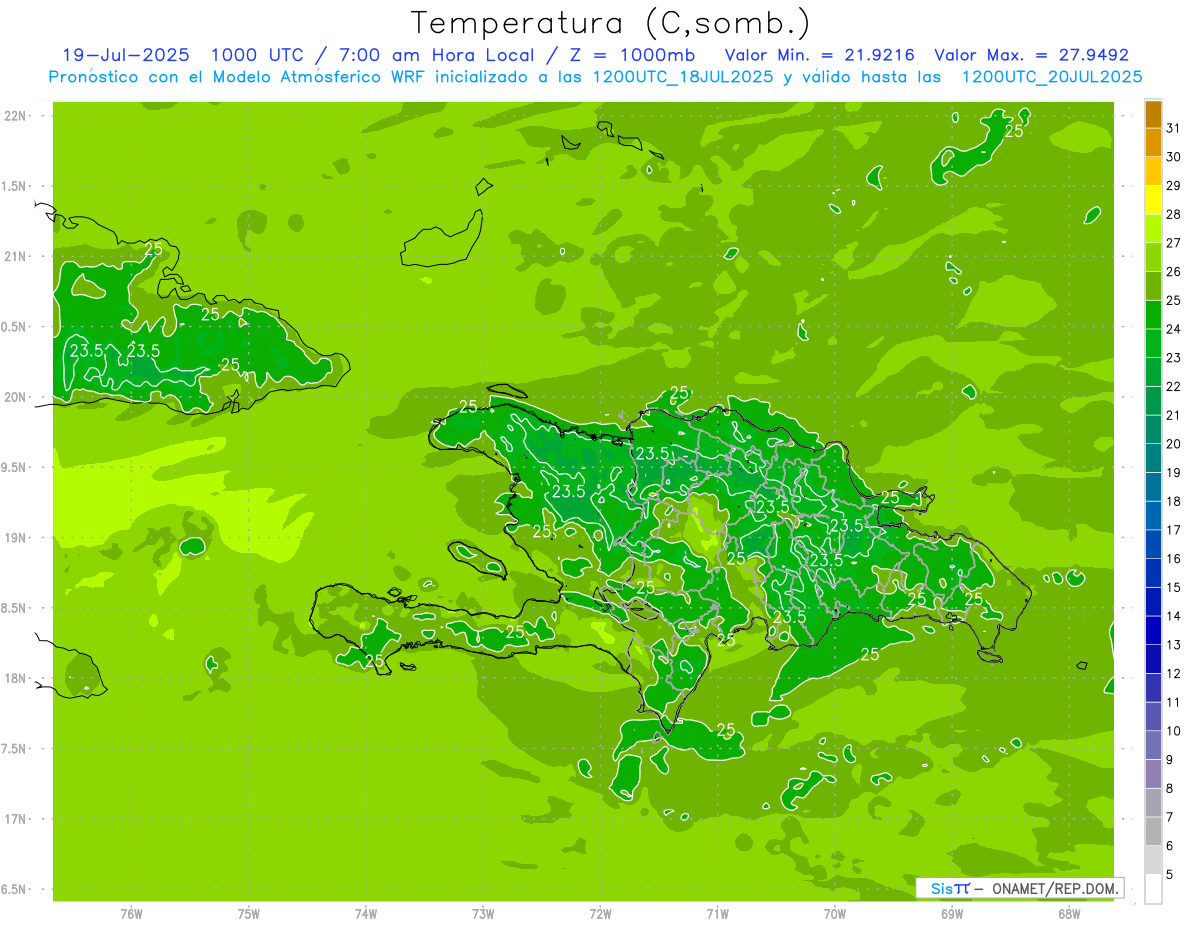Select the date text '19-Jul-2025'
The width and height of the screenshot is (1200, 927).
click(124, 55)
